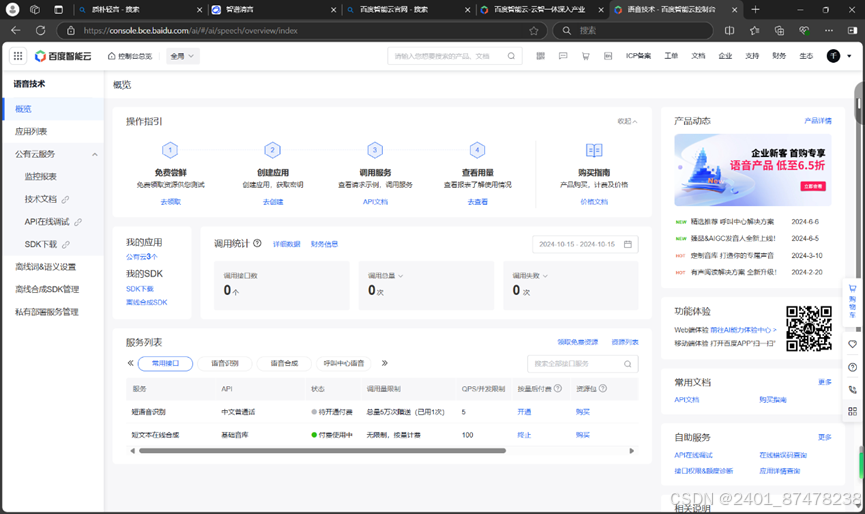Click the 去领取 link under 免费尝鲜

170,202
